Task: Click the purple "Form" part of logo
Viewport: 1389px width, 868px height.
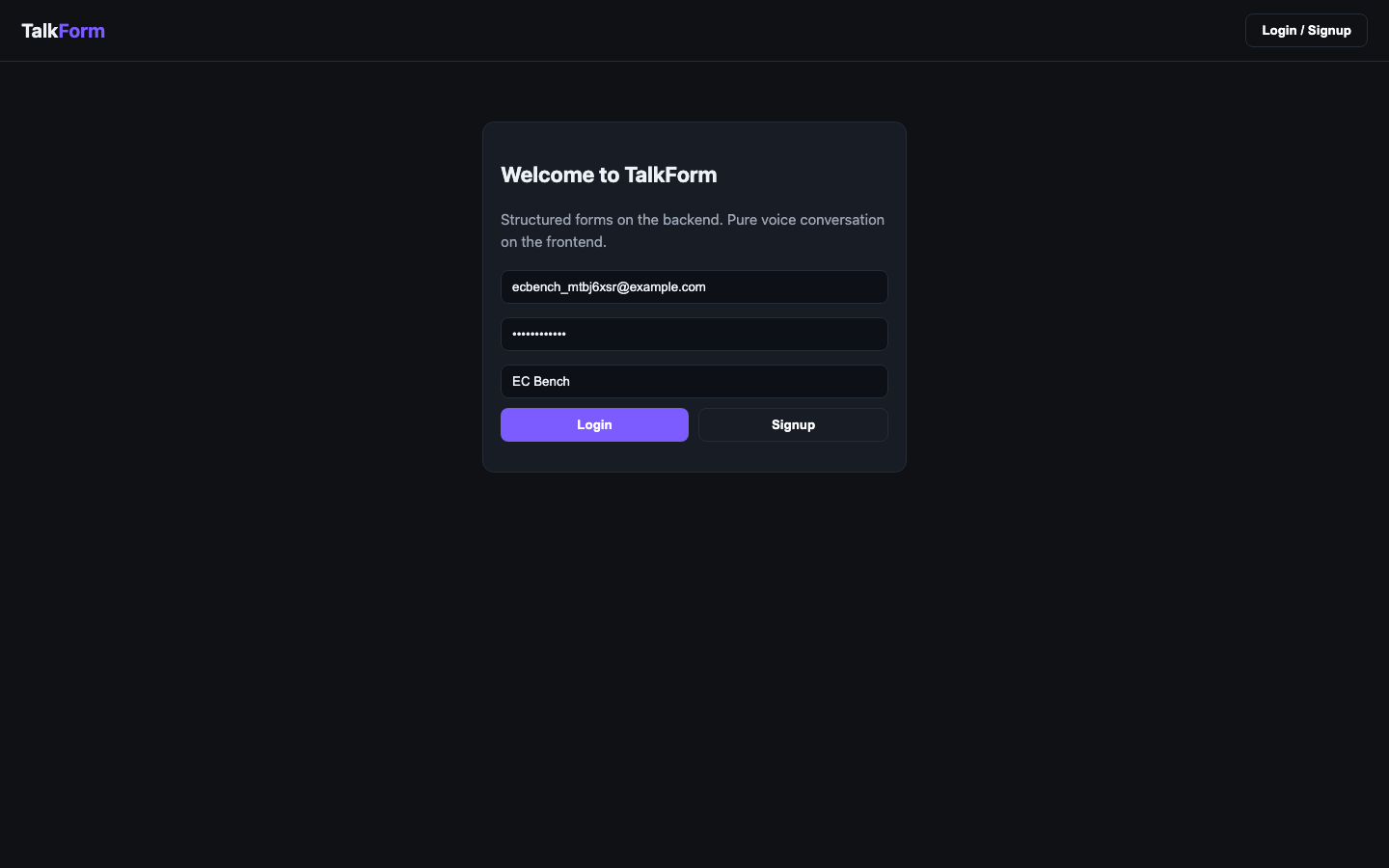Action: pos(82,31)
